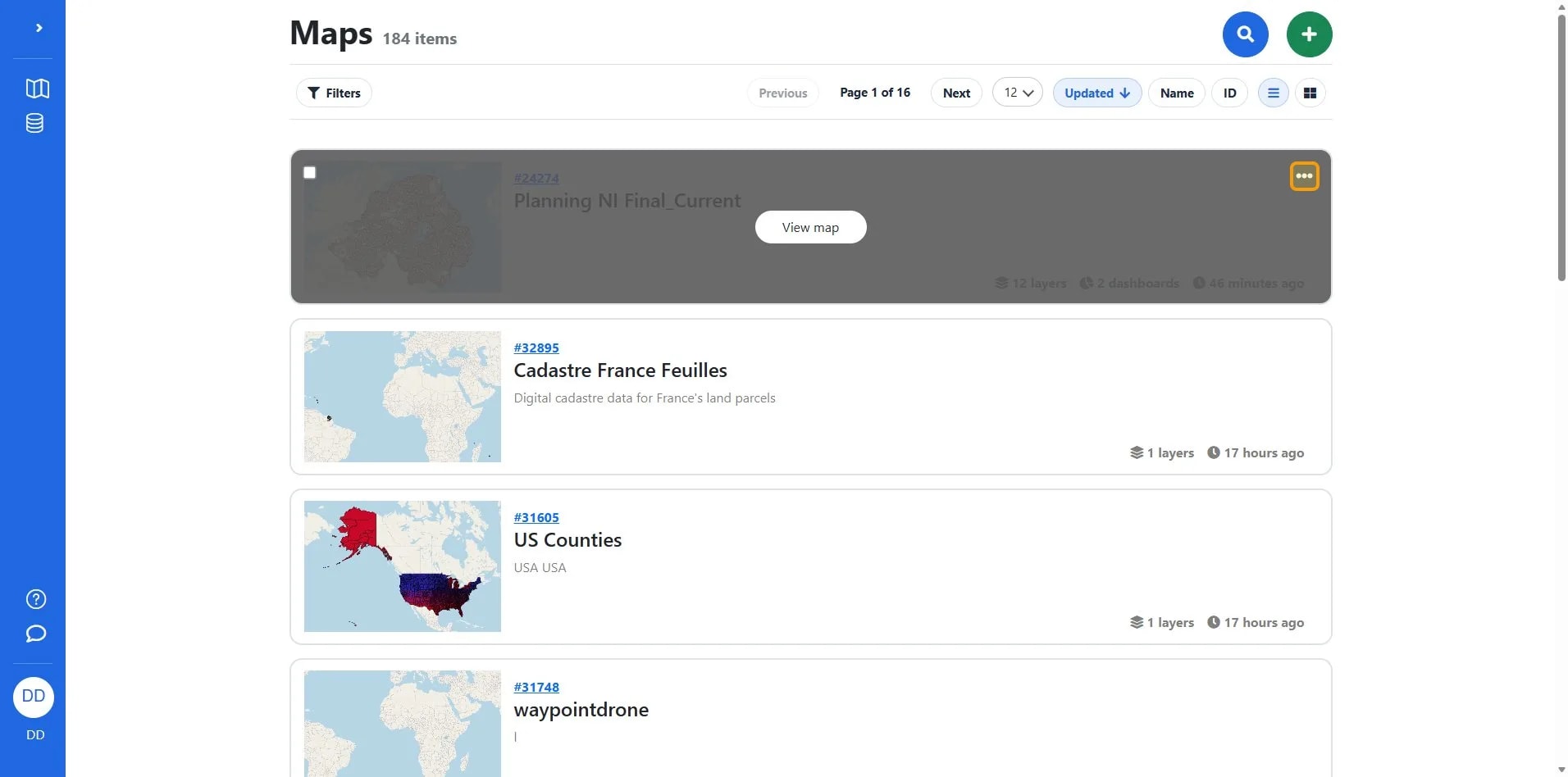This screenshot has width=1568, height=777.
Task: Click the green add new map button
Action: (x=1309, y=34)
